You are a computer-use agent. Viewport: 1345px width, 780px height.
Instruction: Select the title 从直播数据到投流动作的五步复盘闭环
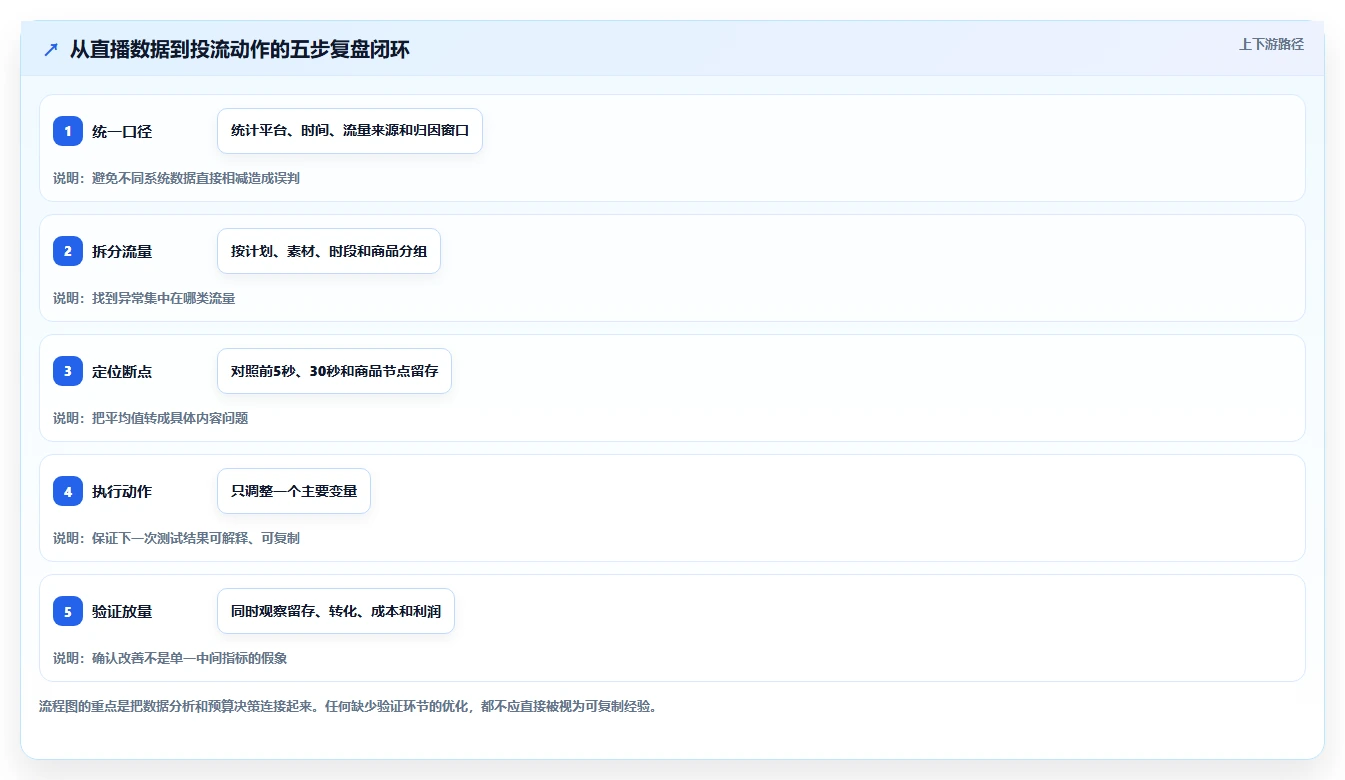[x=239, y=50]
